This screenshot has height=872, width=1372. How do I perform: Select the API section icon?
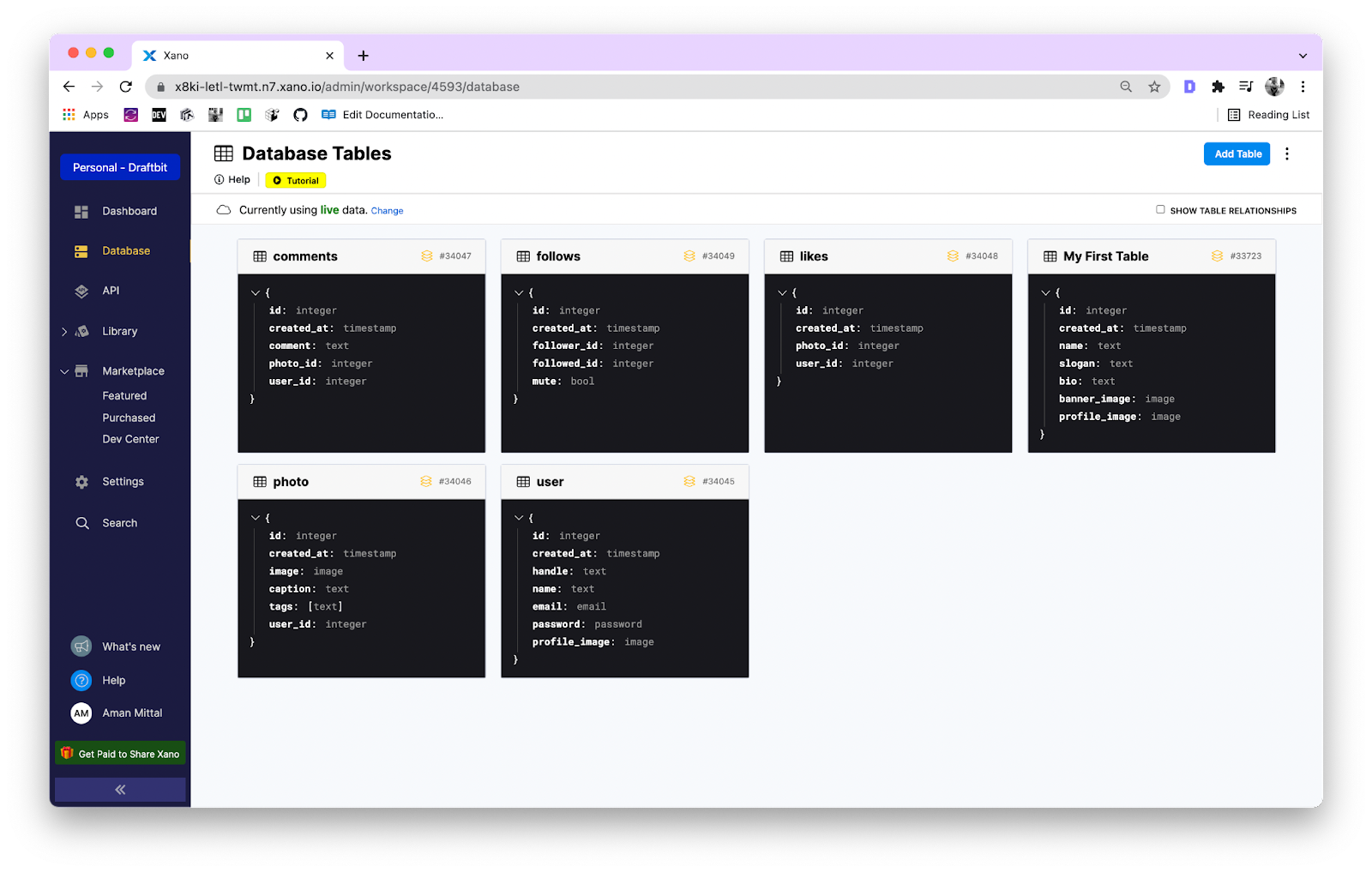click(x=81, y=291)
